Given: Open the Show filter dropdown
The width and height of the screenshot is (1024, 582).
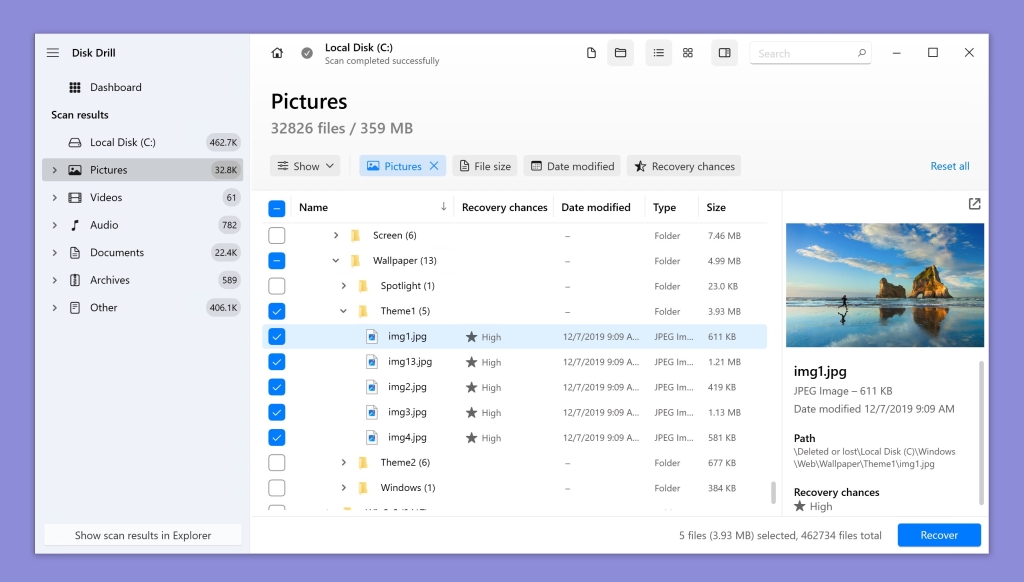Looking at the screenshot, I should pyautogui.click(x=305, y=165).
